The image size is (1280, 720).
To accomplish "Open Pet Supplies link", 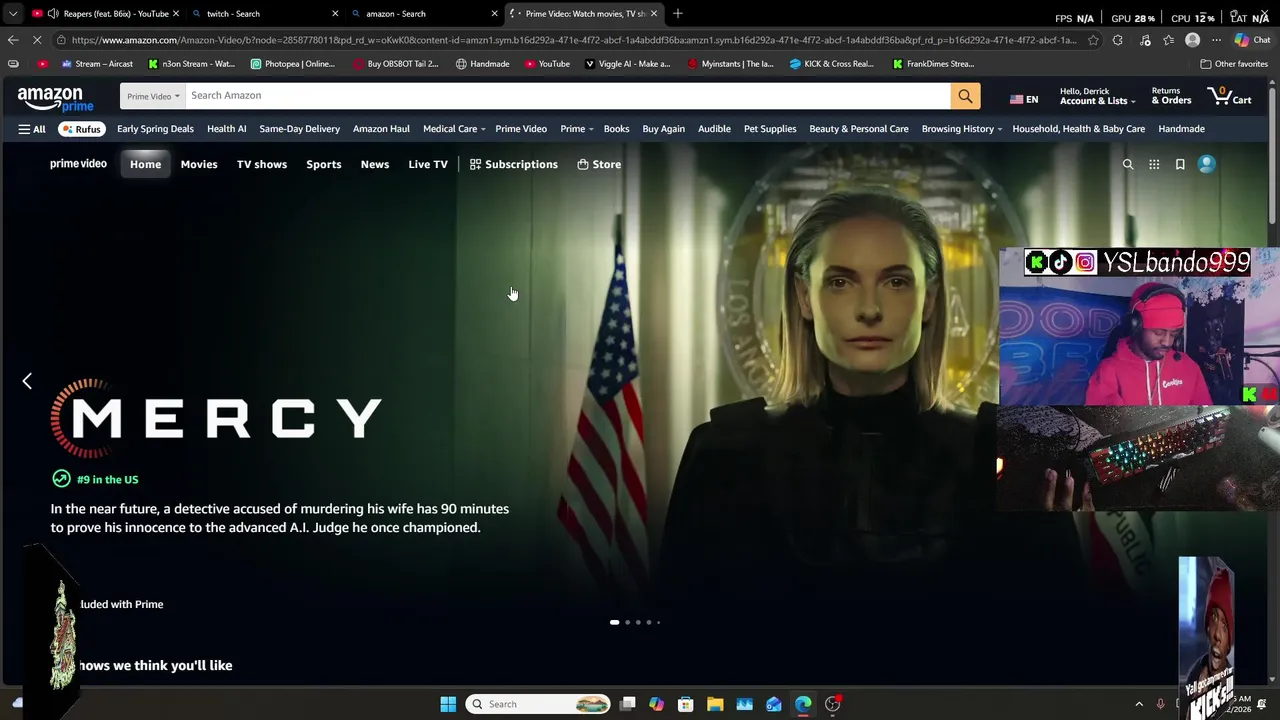I will pos(770,129).
